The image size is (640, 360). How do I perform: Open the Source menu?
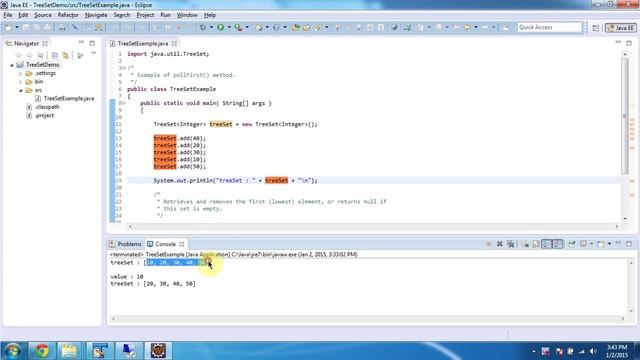[43, 15]
